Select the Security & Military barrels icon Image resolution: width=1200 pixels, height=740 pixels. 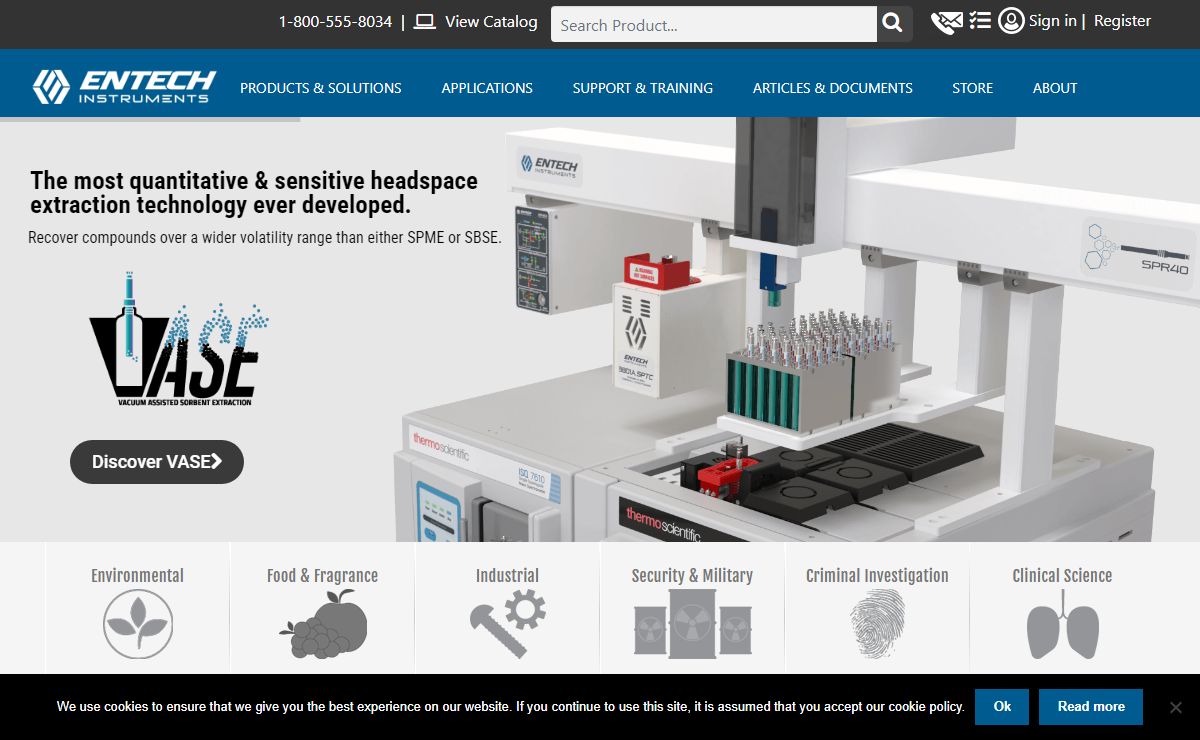point(693,624)
